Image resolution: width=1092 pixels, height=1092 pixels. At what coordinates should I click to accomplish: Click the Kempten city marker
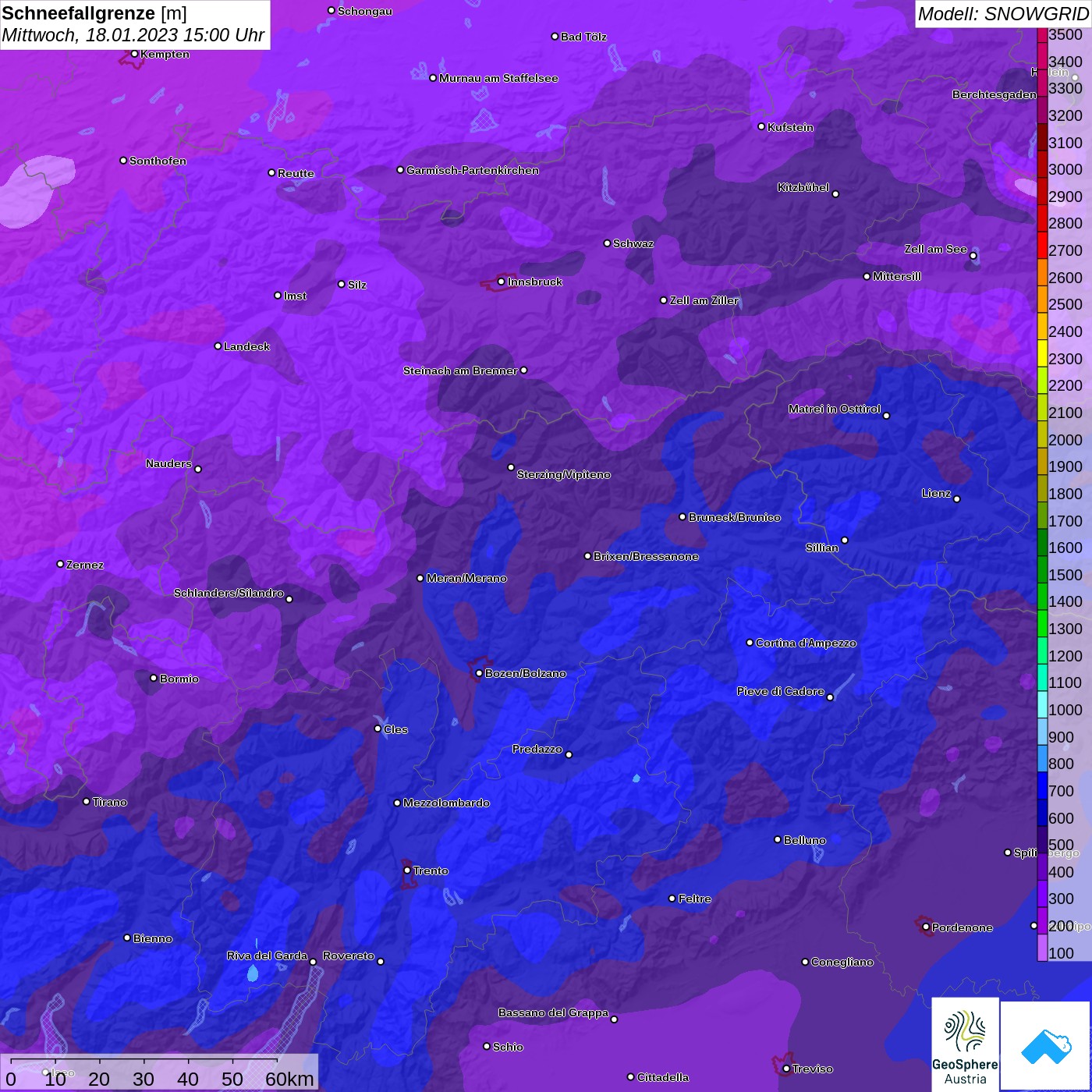(x=134, y=54)
